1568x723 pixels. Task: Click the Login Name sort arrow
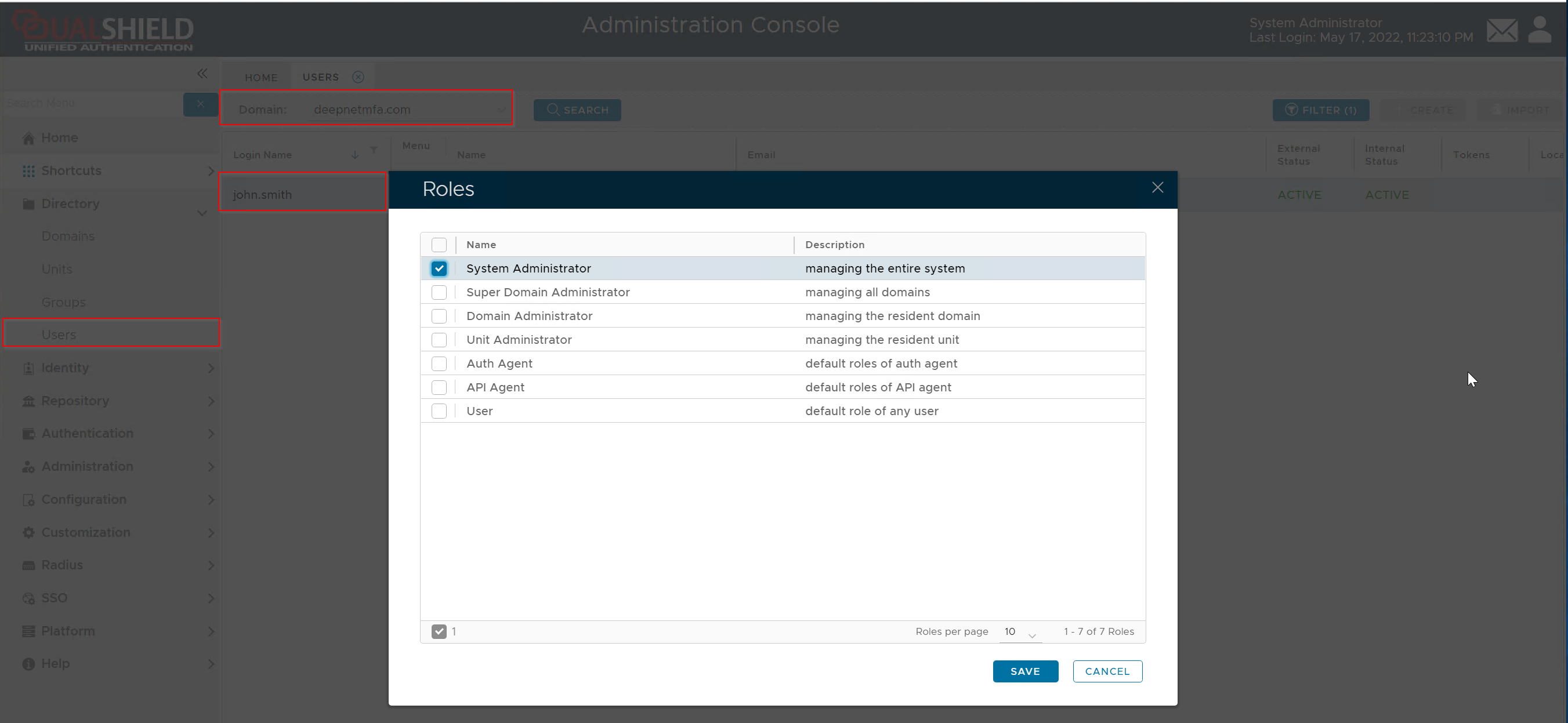click(x=355, y=155)
